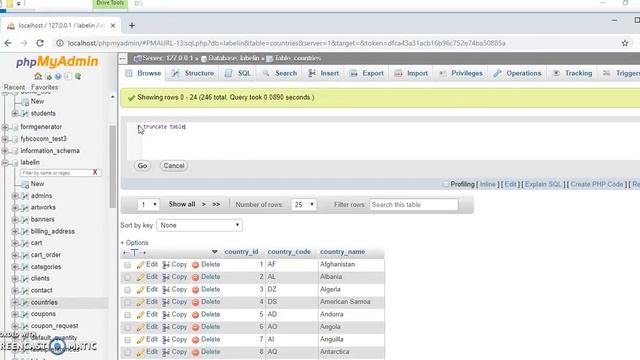The height and width of the screenshot is (360, 640).
Task: Expand the formgenerator database node
Action: 5,127
